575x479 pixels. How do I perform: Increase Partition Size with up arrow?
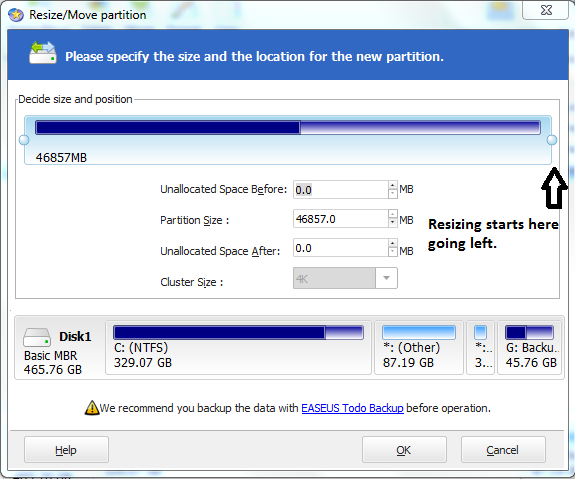coord(393,214)
